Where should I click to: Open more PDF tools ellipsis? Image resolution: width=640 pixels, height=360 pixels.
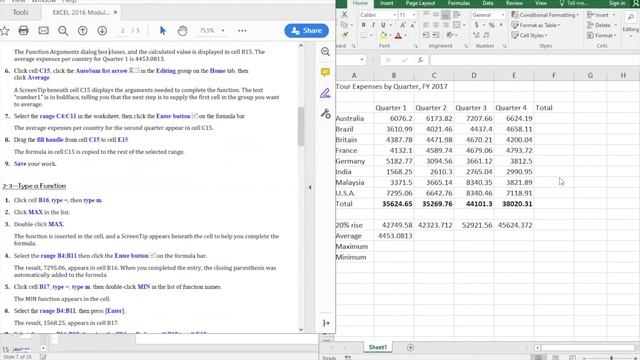[242, 31]
